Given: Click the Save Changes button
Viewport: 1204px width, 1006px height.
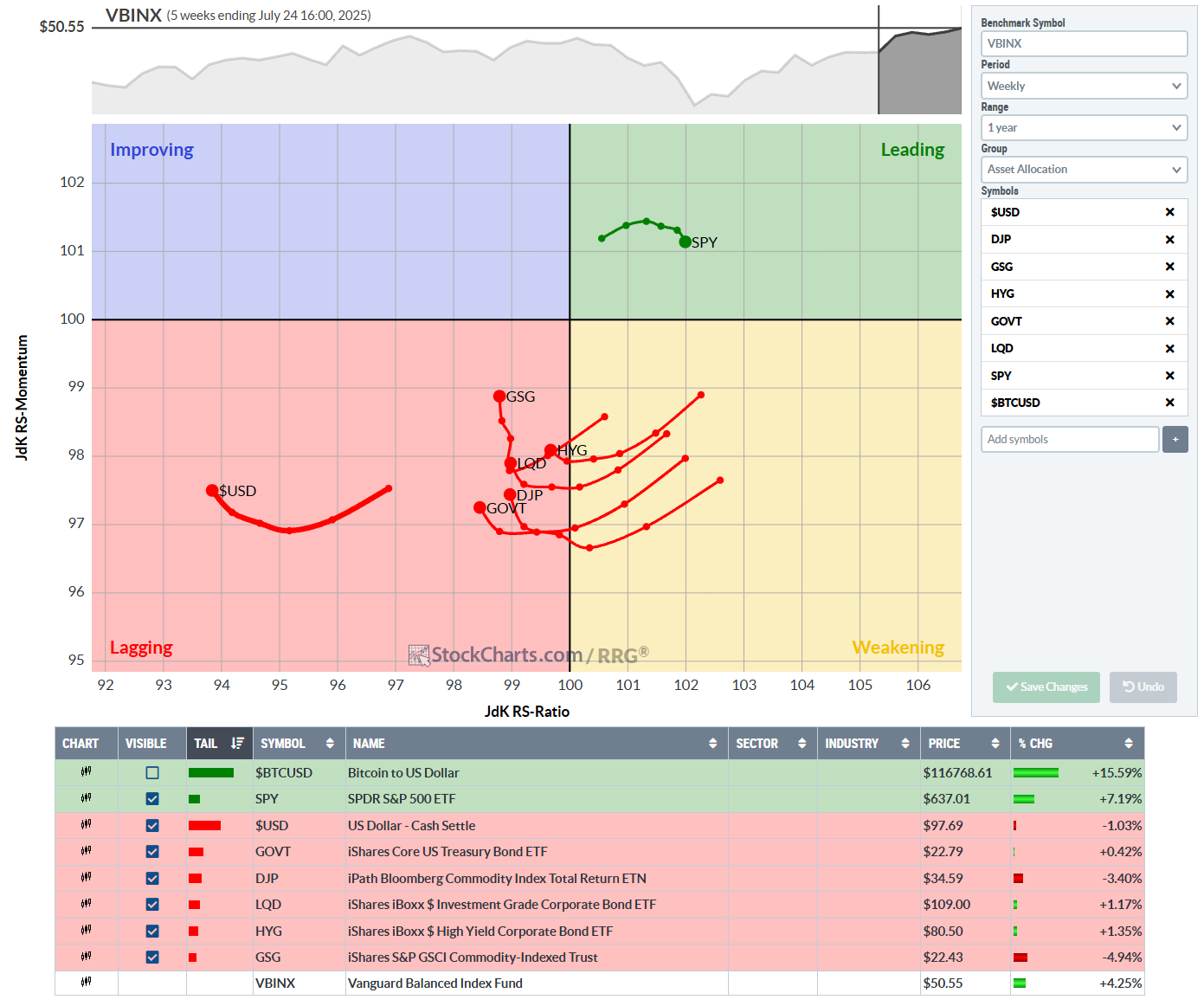Looking at the screenshot, I should click(1046, 687).
